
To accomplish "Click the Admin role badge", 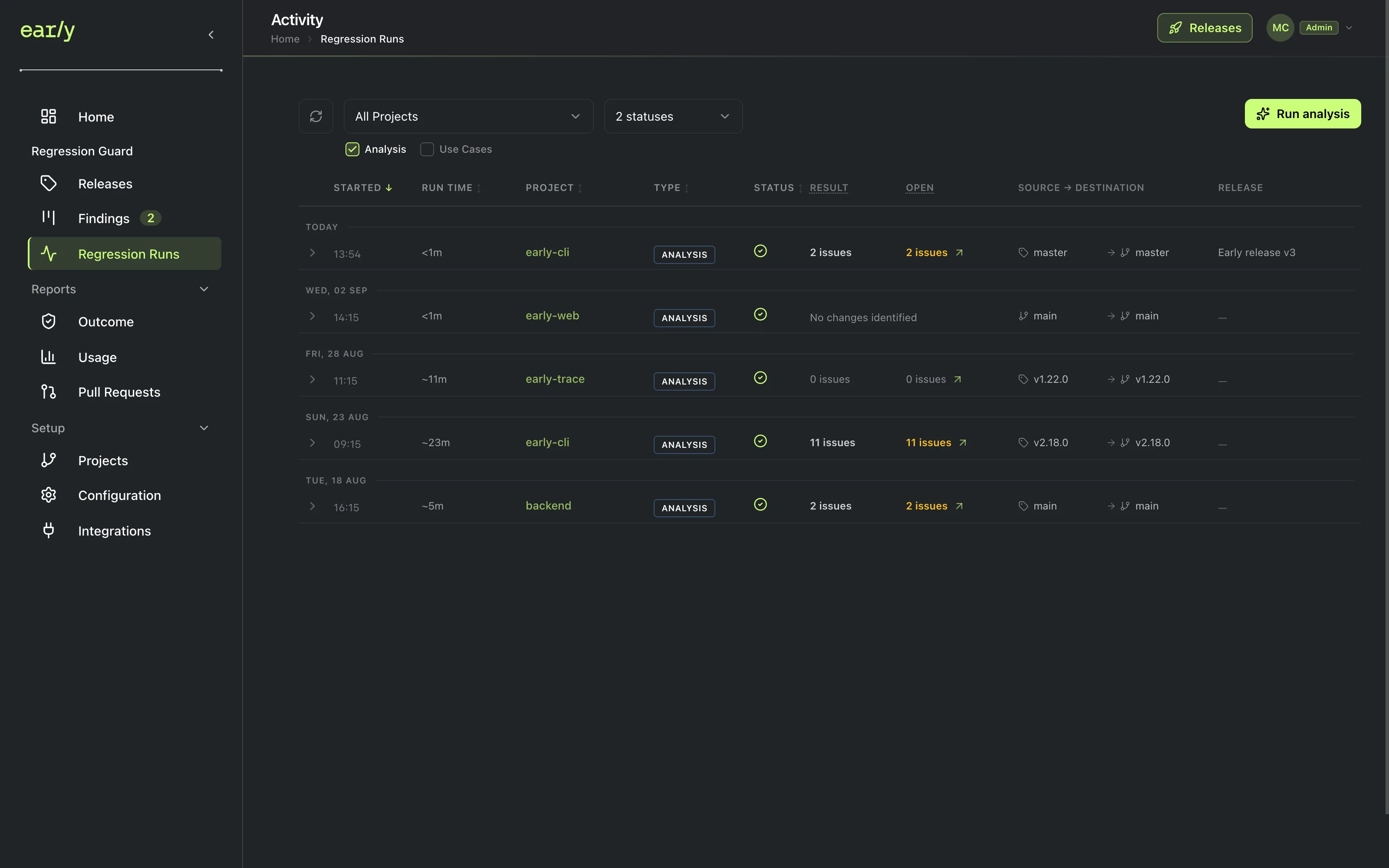I will point(1318,27).
